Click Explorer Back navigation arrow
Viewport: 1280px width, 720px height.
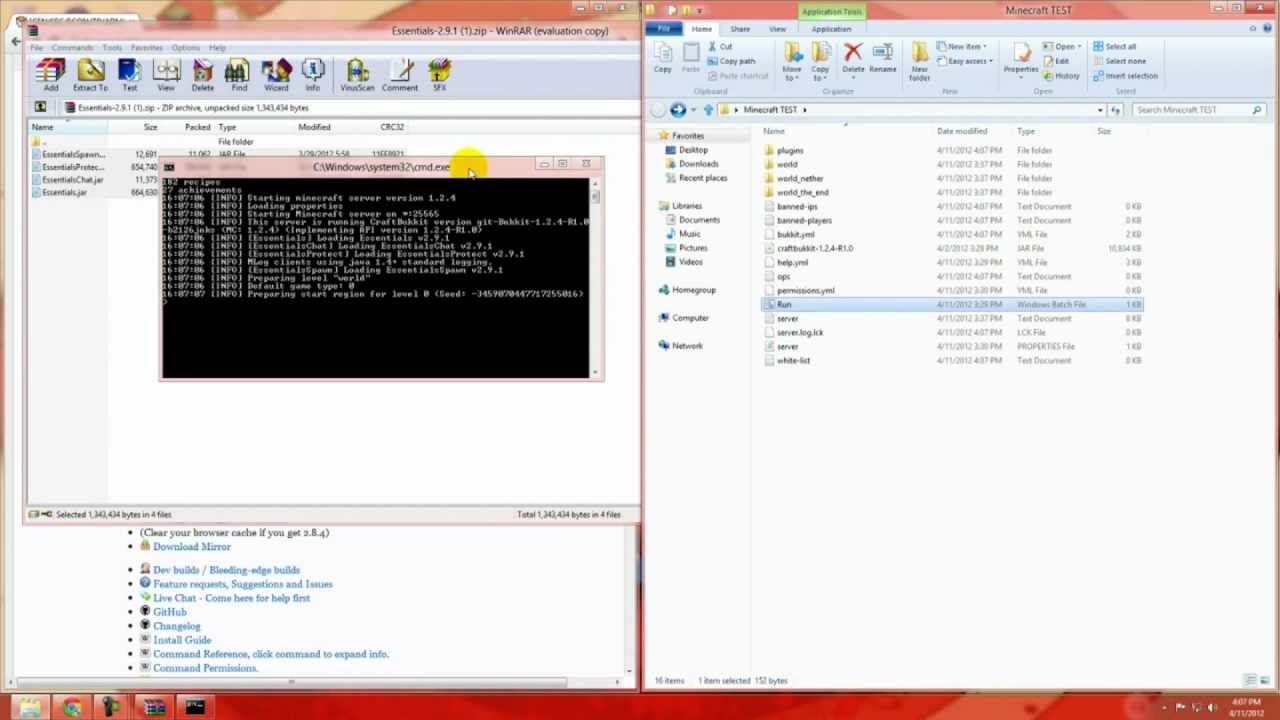pyautogui.click(x=657, y=110)
